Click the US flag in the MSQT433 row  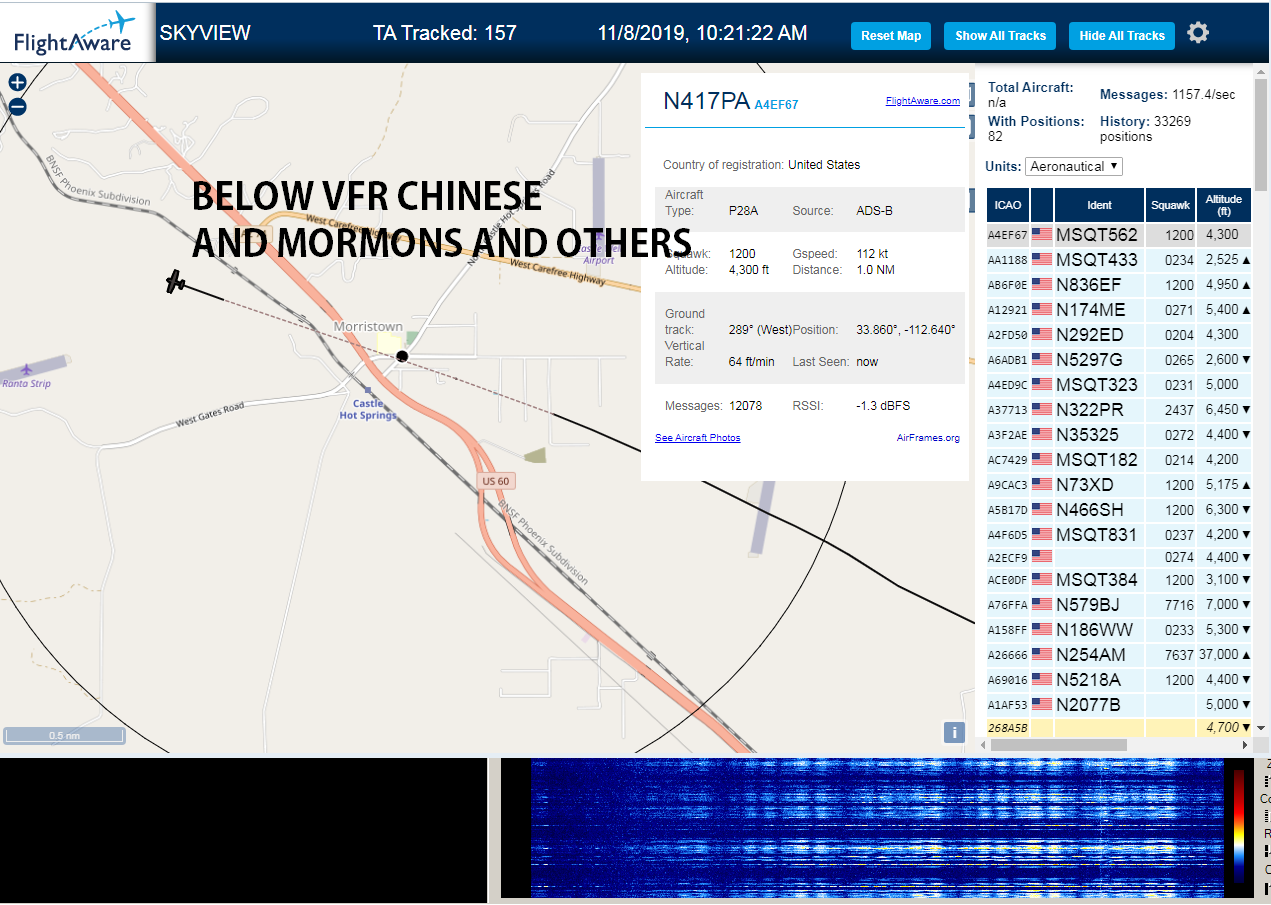click(1042, 259)
